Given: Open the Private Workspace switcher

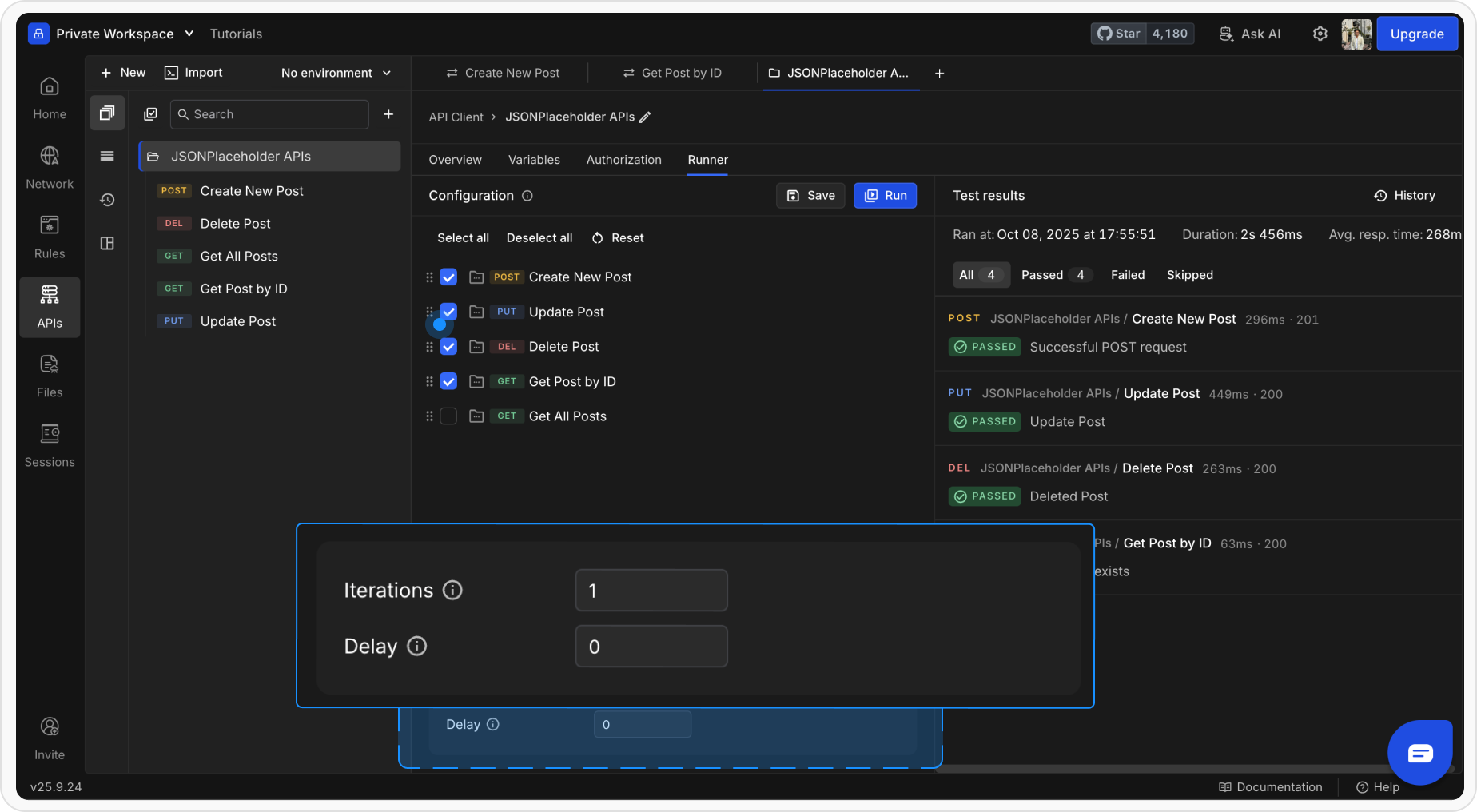Looking at the screenshot, I should [x=114, y=34].
